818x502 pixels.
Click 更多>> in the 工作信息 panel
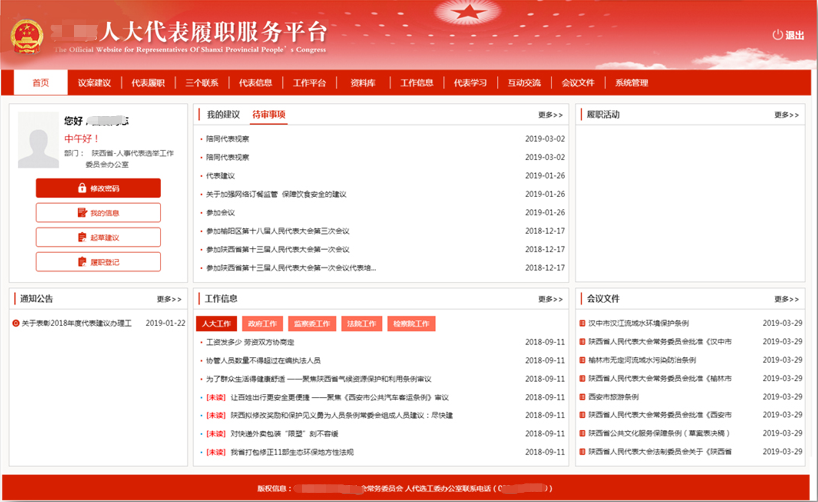pos(550,299)
